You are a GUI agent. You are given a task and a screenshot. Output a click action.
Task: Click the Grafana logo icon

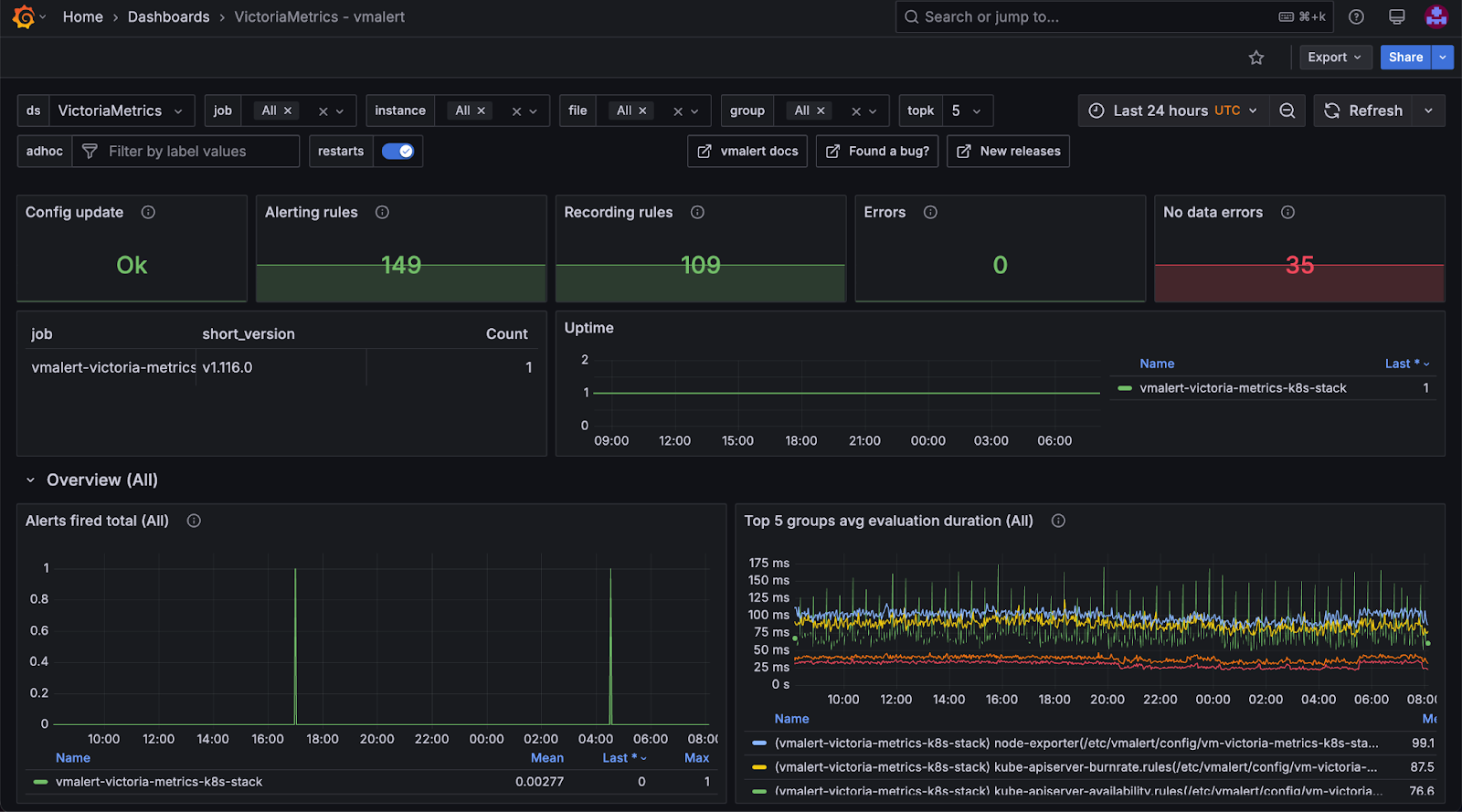tap(24, 16)
